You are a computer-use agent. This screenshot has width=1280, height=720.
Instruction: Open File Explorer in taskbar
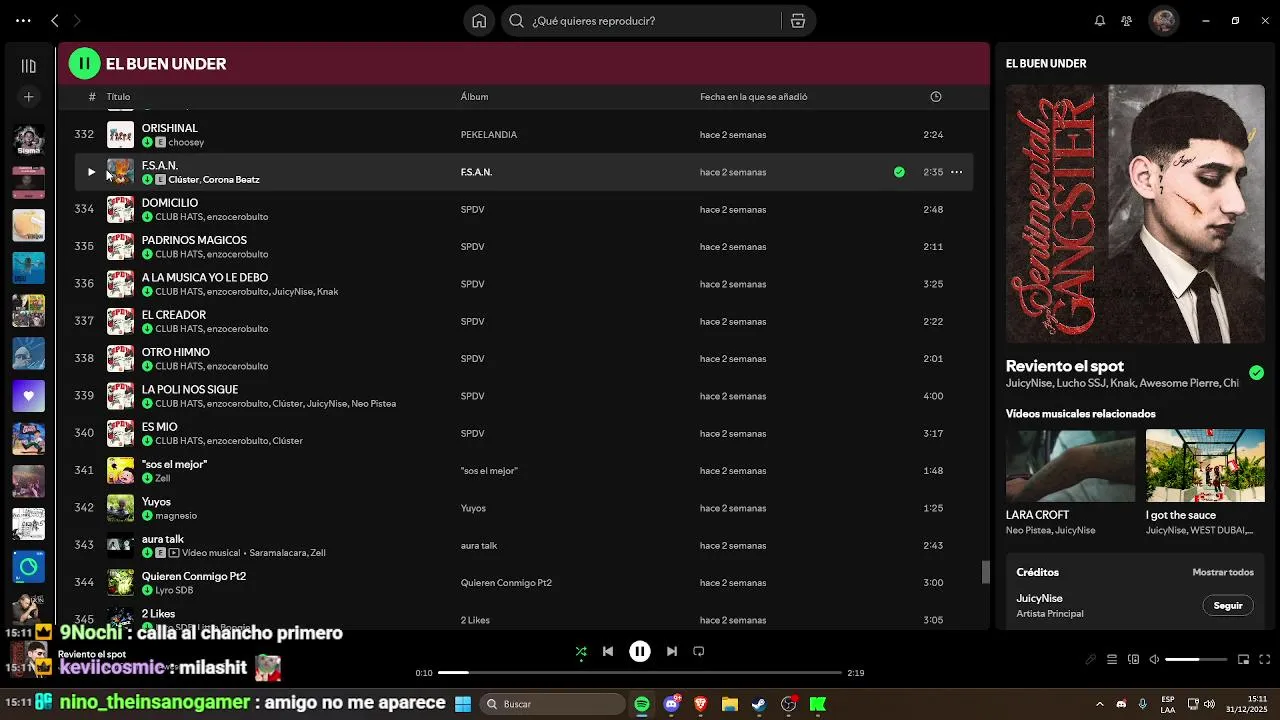click(730, 704)
